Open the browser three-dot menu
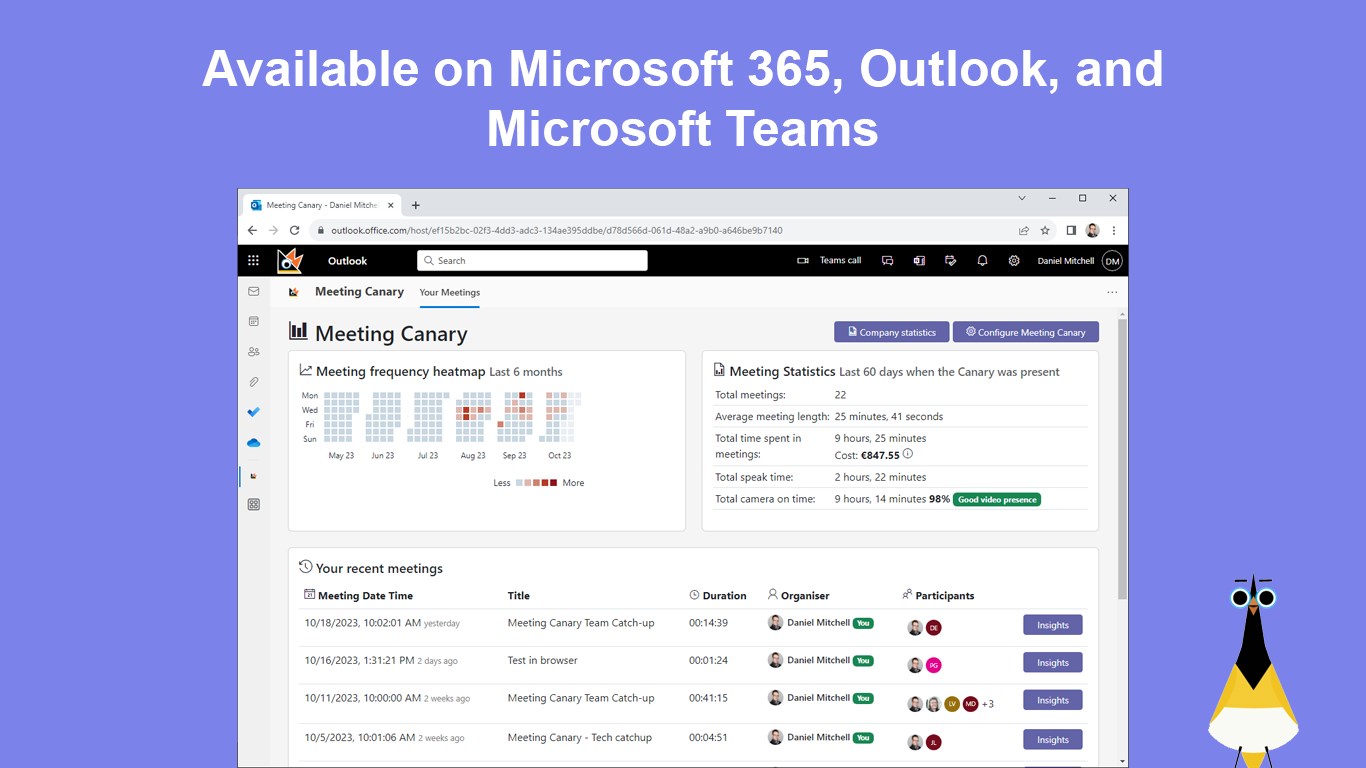This screenshot has width=1366, height=768. (x=1114, y=230)
